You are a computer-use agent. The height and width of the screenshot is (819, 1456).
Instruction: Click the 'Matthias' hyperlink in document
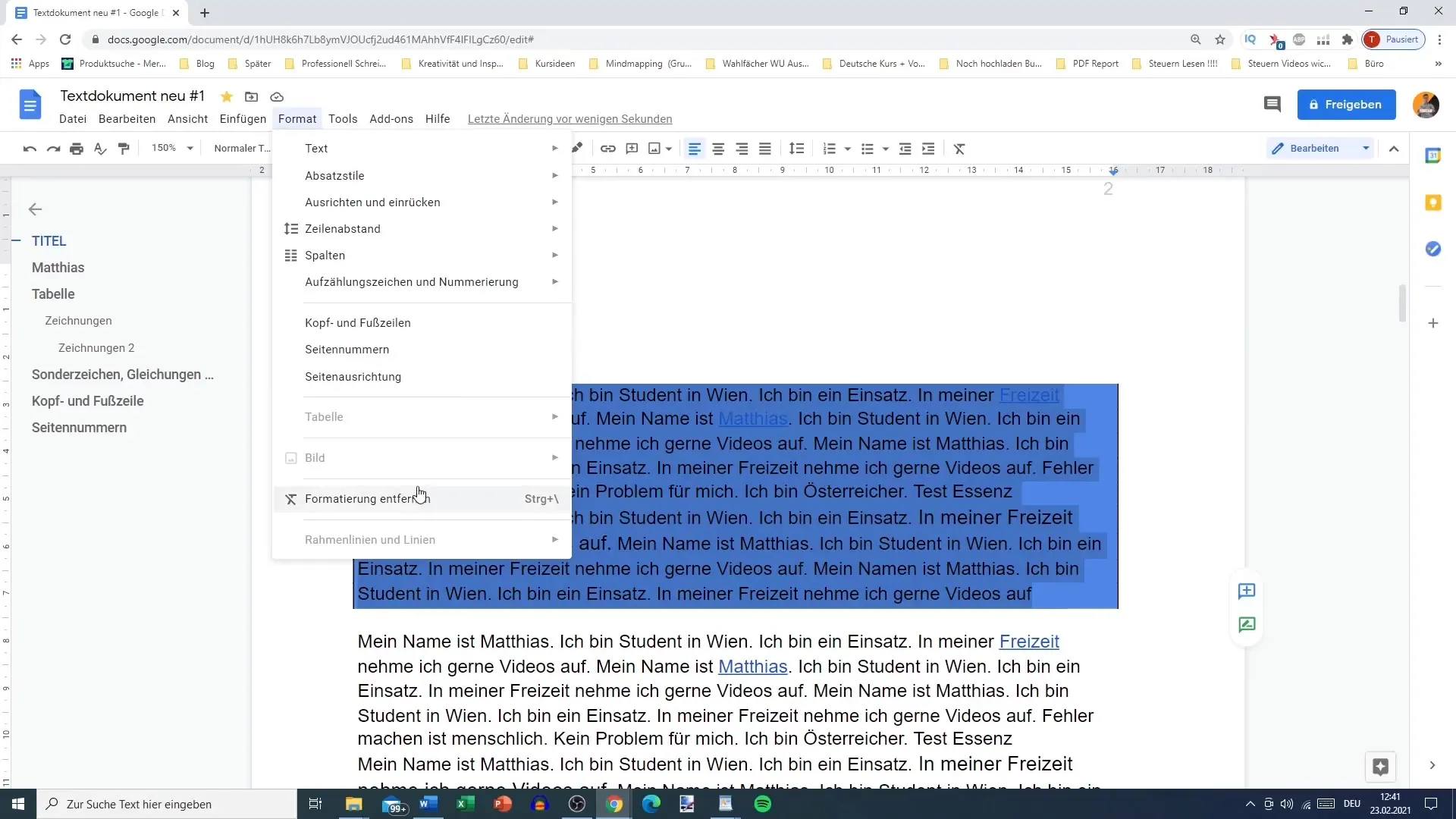753,666
